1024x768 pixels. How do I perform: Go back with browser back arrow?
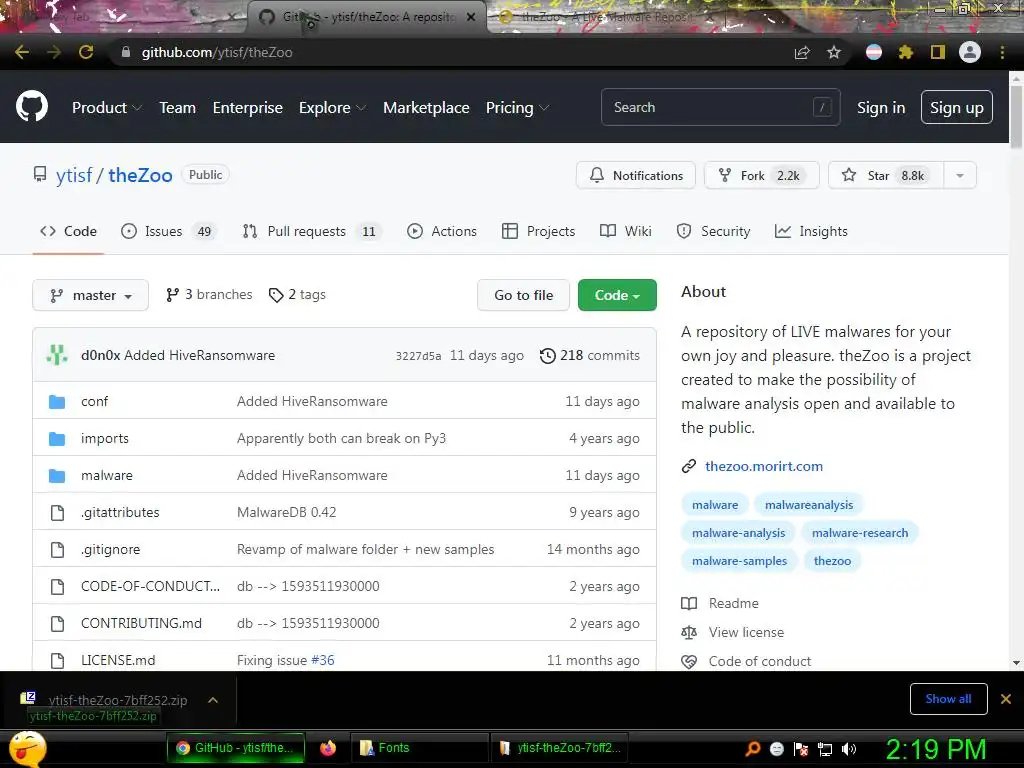tap(22, 52)
